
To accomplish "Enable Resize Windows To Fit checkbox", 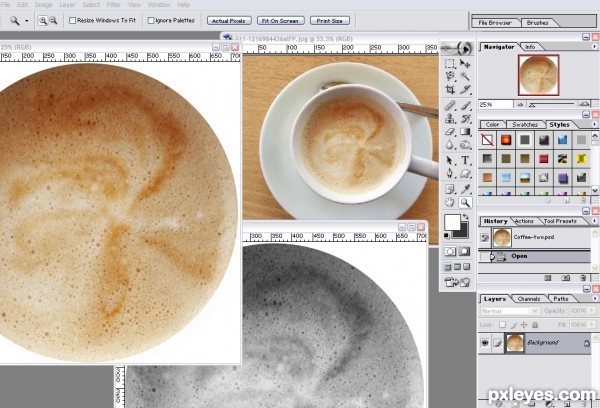I will point(72,20).
